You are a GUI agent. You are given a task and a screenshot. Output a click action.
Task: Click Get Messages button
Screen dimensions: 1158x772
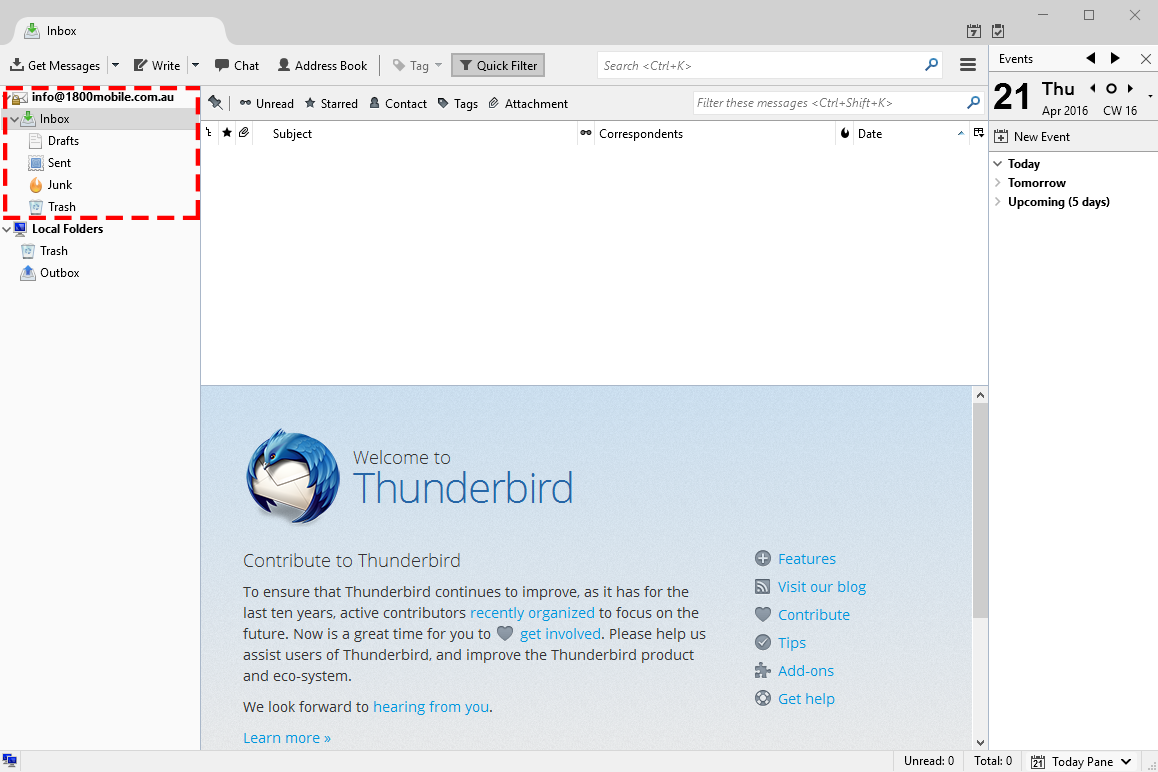pyautogui.click(x=55, y=66)
